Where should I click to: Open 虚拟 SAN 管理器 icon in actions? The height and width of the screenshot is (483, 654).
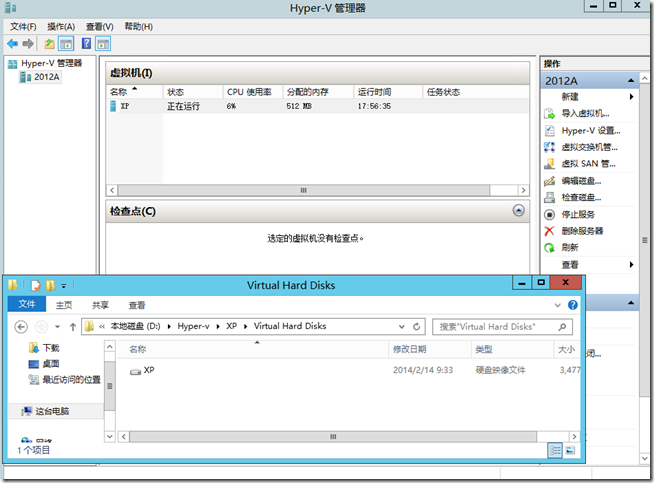pyautogui.click(x=550, y=164)
